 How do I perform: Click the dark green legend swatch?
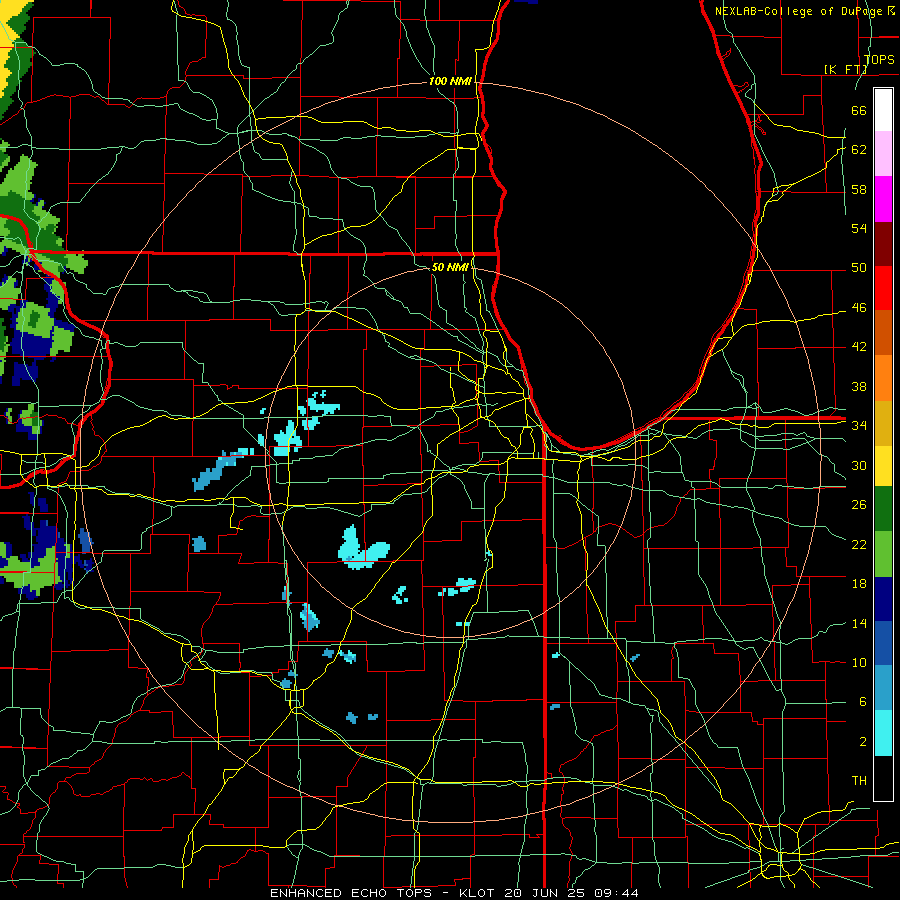(883, 509)
